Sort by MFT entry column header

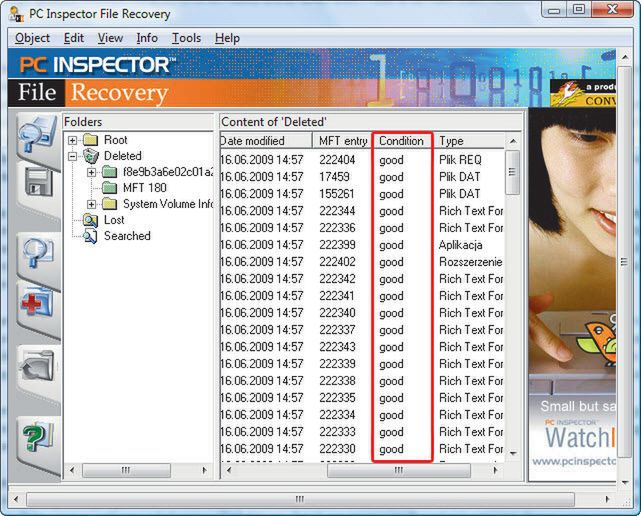click(x=343, y=141)
